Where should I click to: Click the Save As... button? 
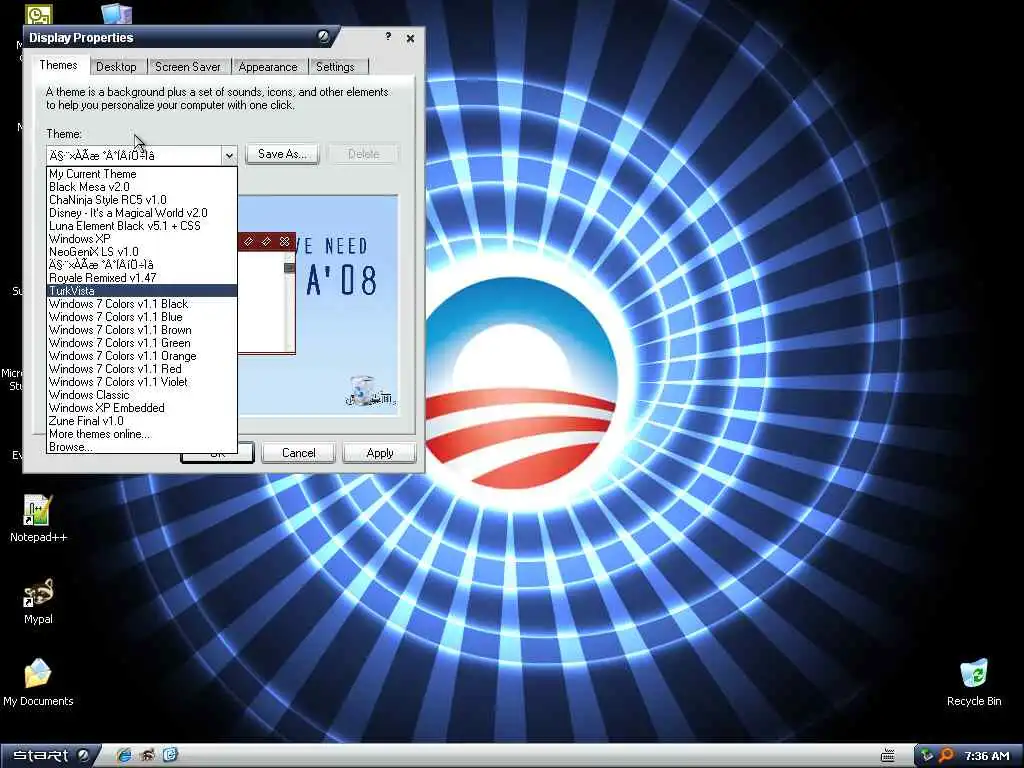282,154
